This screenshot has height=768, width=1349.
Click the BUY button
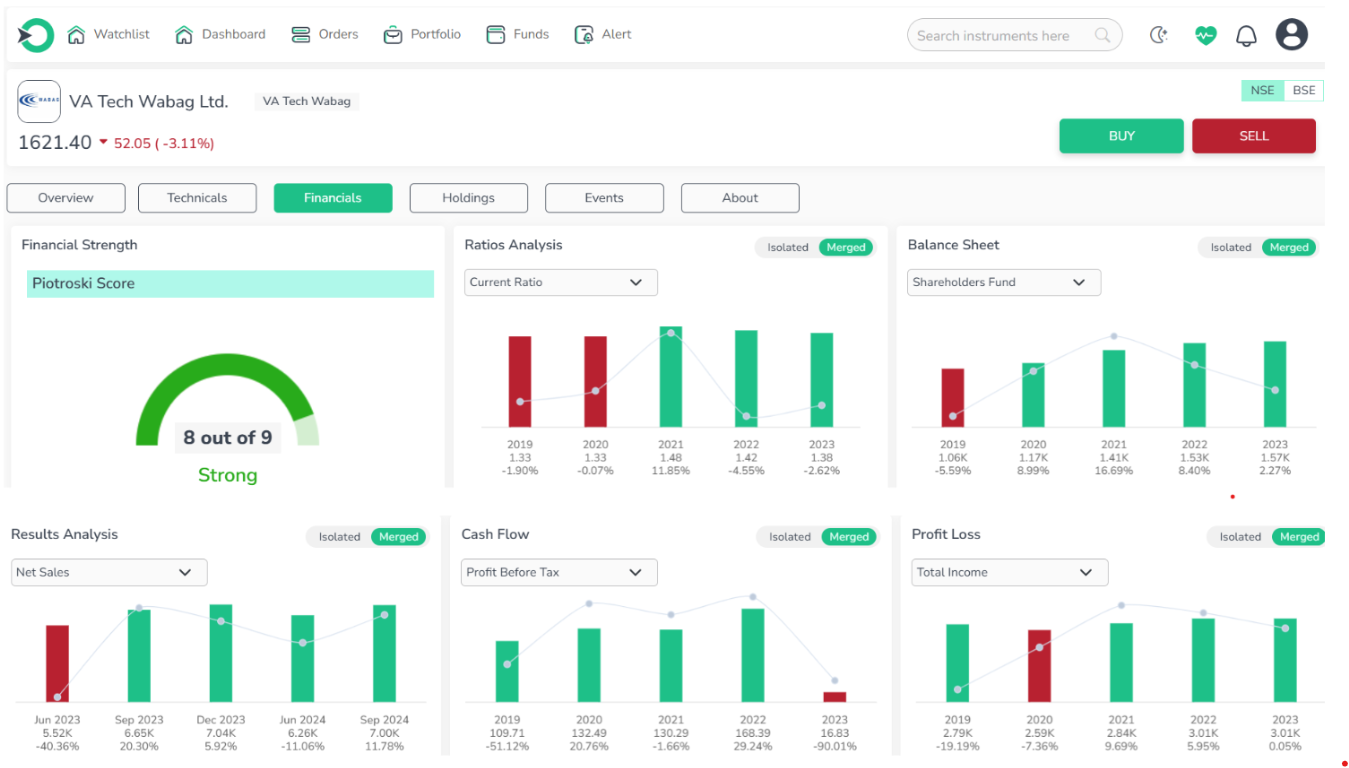pyautogui.click(x=1121, y=136)
